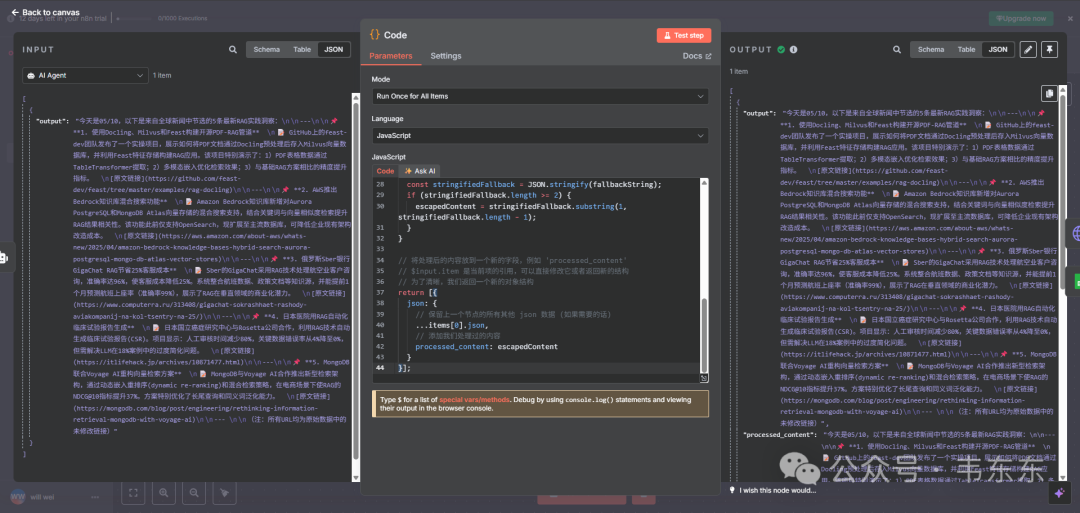Screen dimensions: 1080x513
Task: Search the INPUT panel data
Action: pyautogui.click(x=233, y=50)
